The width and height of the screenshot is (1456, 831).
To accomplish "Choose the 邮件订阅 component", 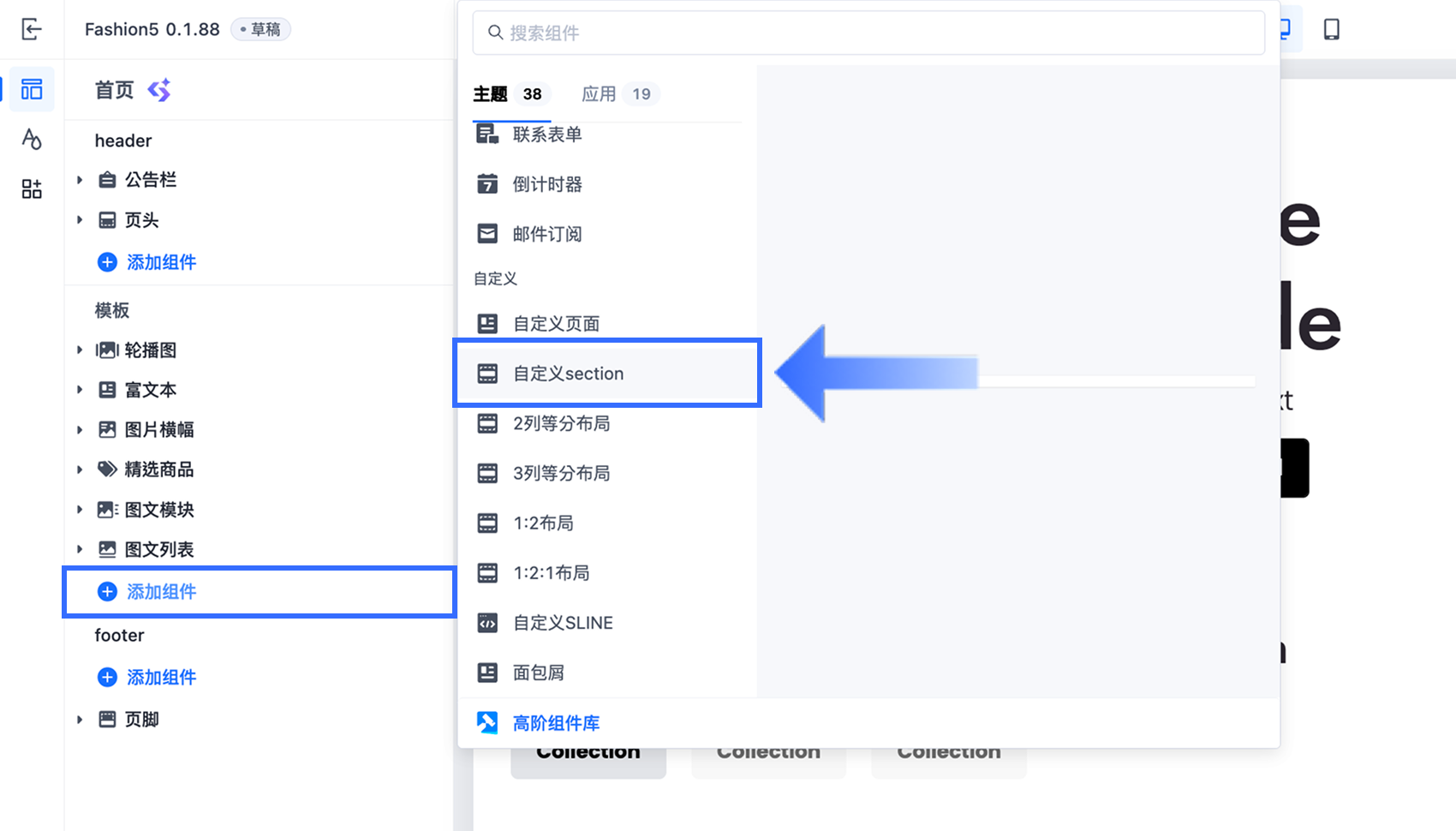I will (548, 234).
